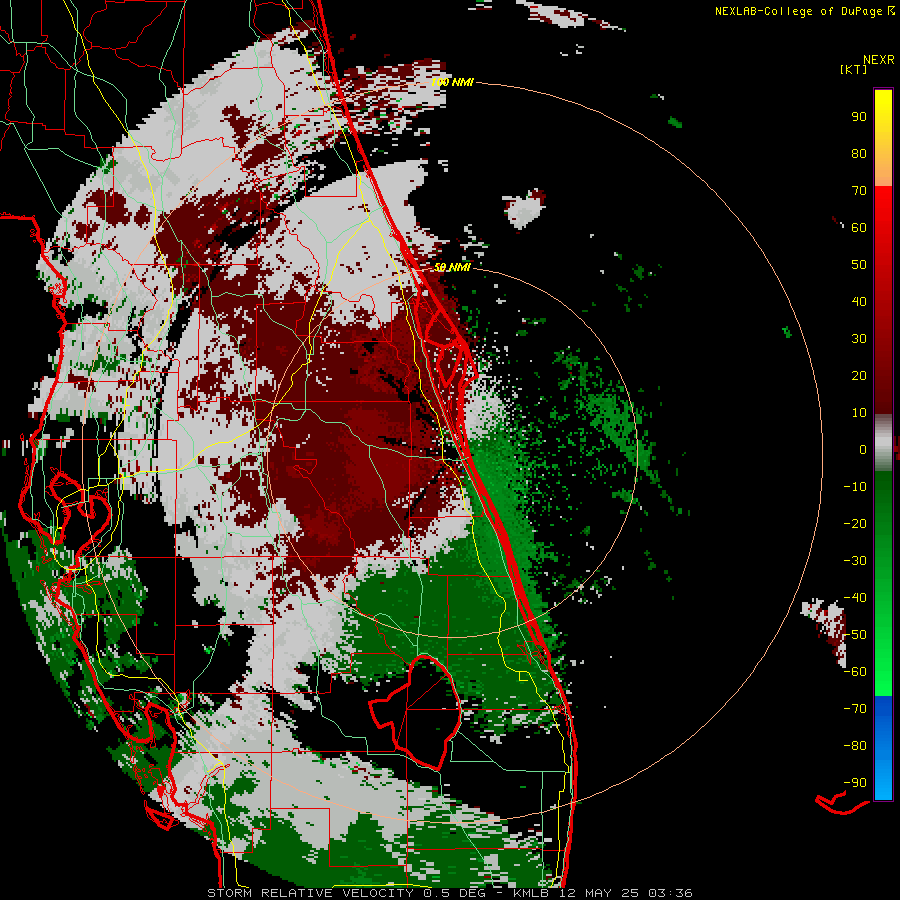Image resolution: width=900 pixels, height=900 pixels.
Task: Click the 50 NMI range ring label
Action: point(452,267)
